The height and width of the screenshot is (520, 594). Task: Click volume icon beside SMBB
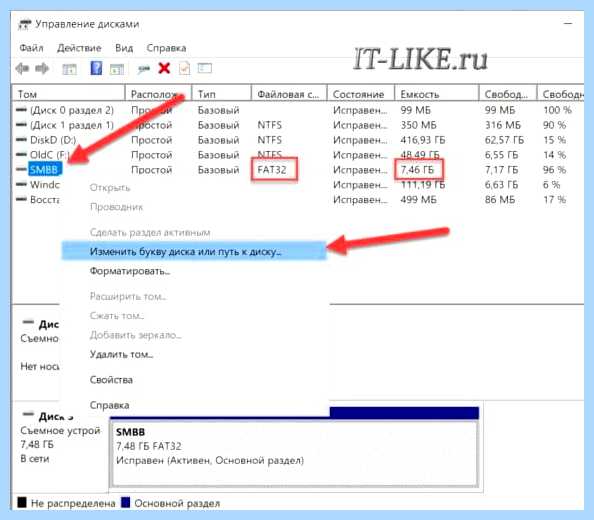click(22, 169)
